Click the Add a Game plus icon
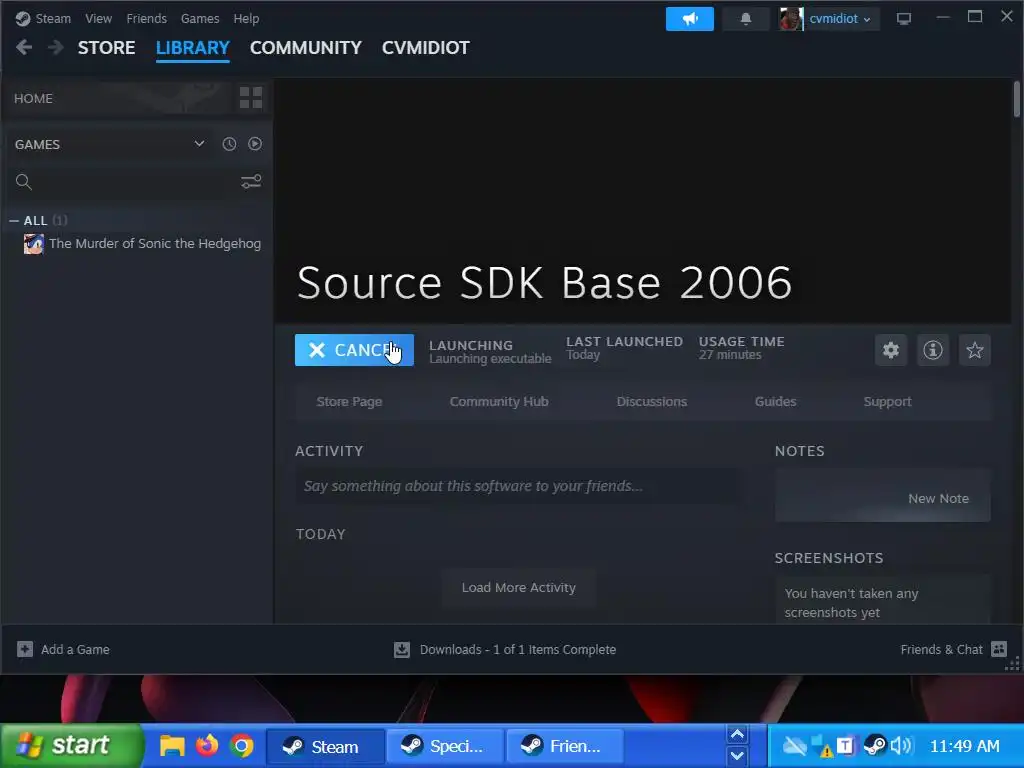 pos(25,649)
